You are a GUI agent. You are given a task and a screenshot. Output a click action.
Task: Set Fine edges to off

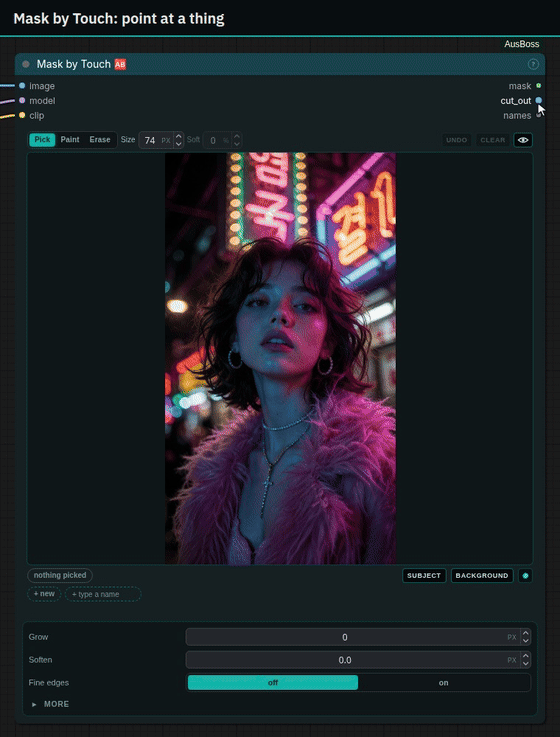tap(273, 682)
